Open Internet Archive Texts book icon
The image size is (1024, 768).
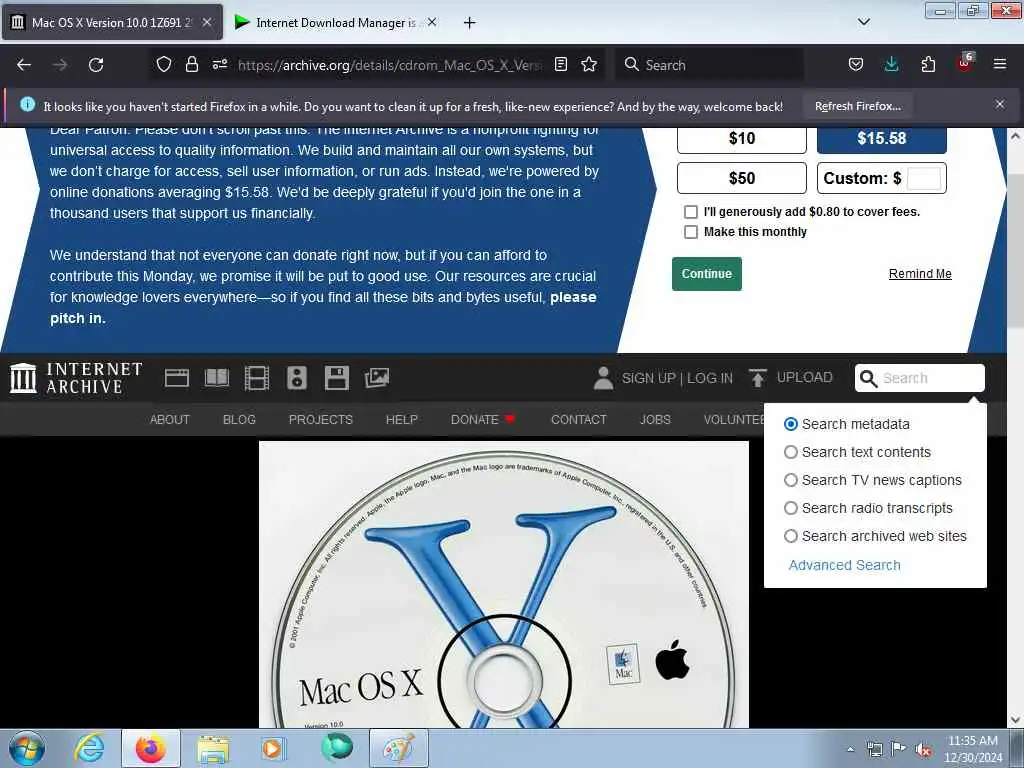217,378
